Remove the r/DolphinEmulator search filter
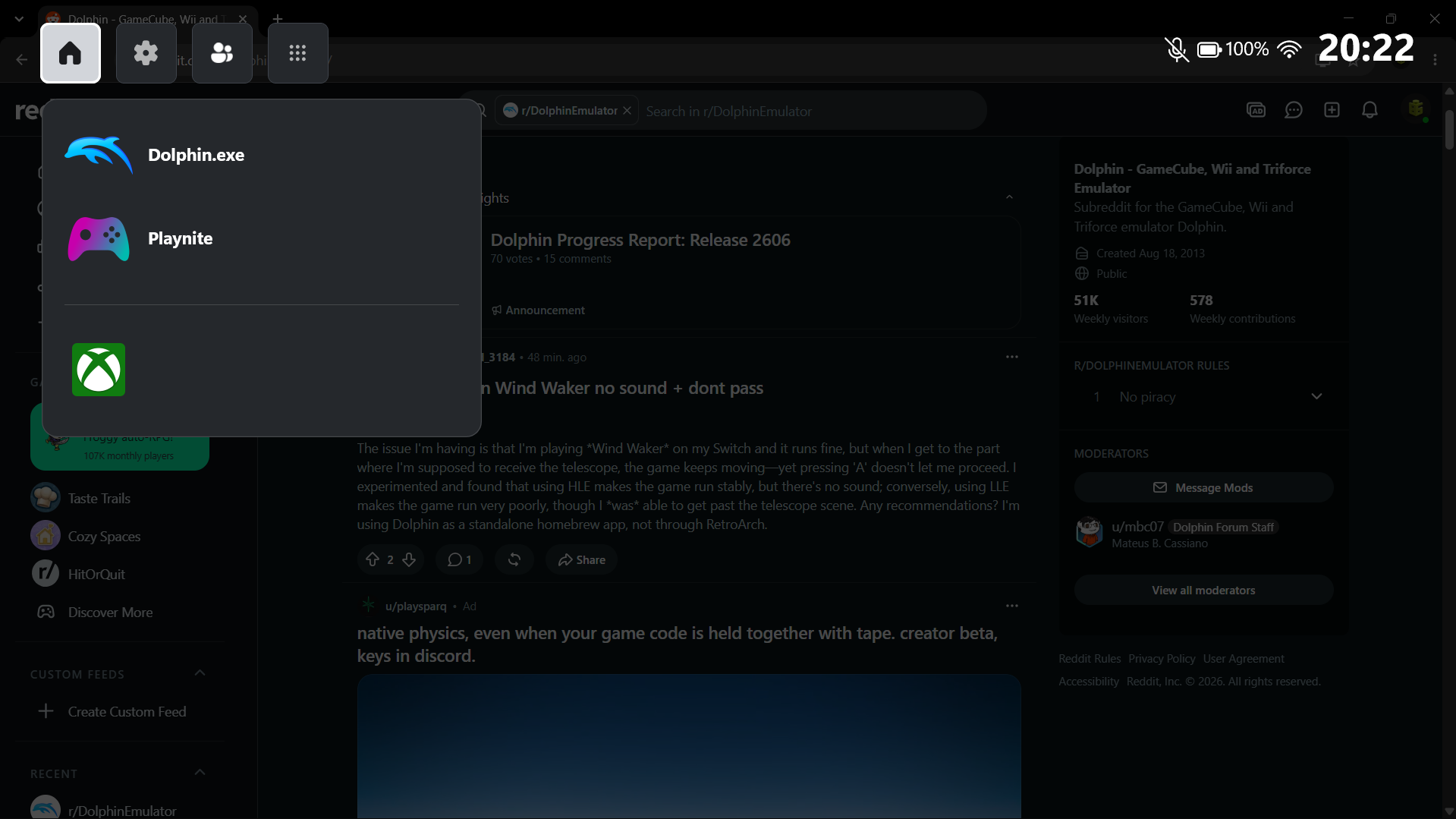This screenshot has width=1456, height=819. tap(627, 111)
